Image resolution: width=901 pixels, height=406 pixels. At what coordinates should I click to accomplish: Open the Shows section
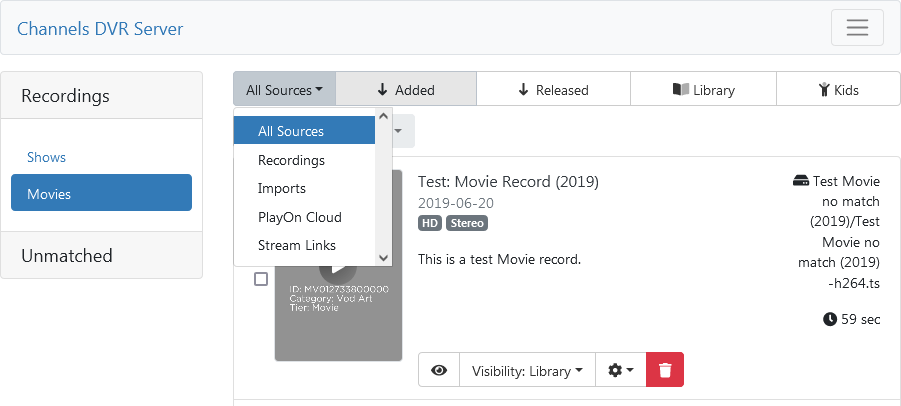(47, 157)
